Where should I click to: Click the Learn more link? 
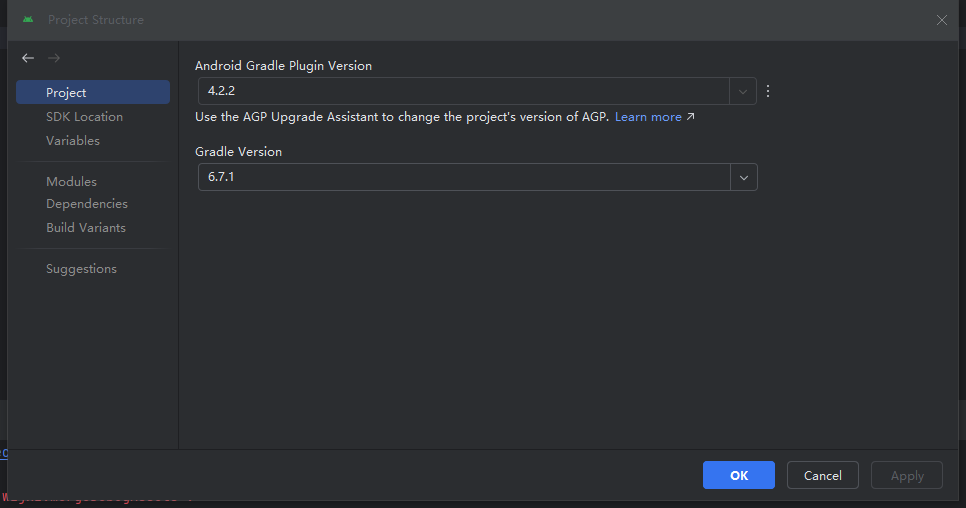coord(648,117)
